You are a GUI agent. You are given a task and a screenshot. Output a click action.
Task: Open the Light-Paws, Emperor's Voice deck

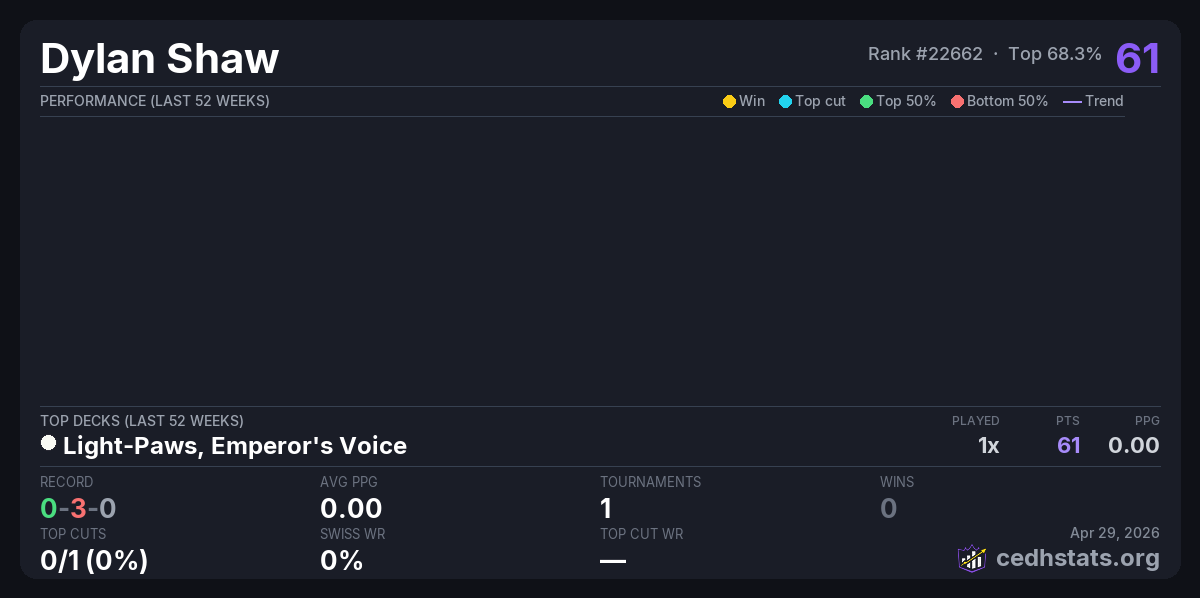click(234, 445)
